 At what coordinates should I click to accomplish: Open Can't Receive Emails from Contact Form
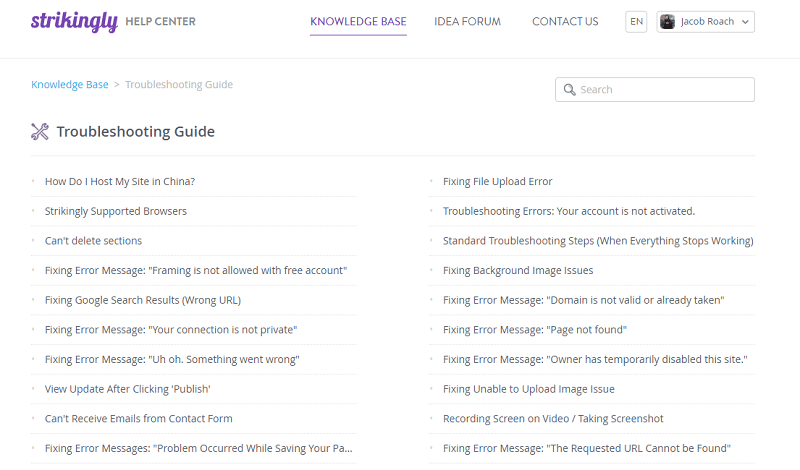pyautogui.click(x=139, y=418)
